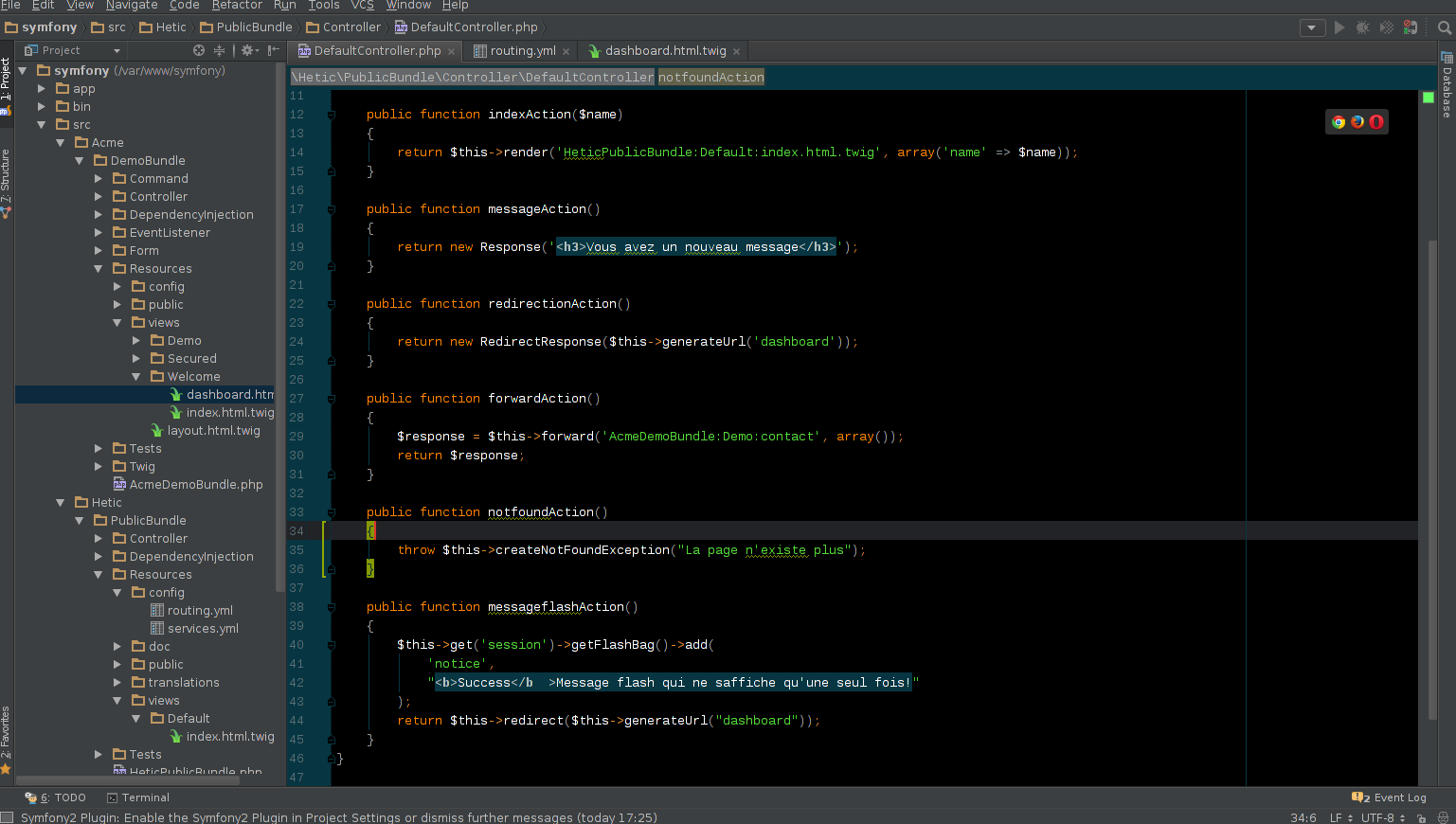Expand the translations folder in PublicBundle
Viewport: 1456px width, 824px height.
coord(117,683)
